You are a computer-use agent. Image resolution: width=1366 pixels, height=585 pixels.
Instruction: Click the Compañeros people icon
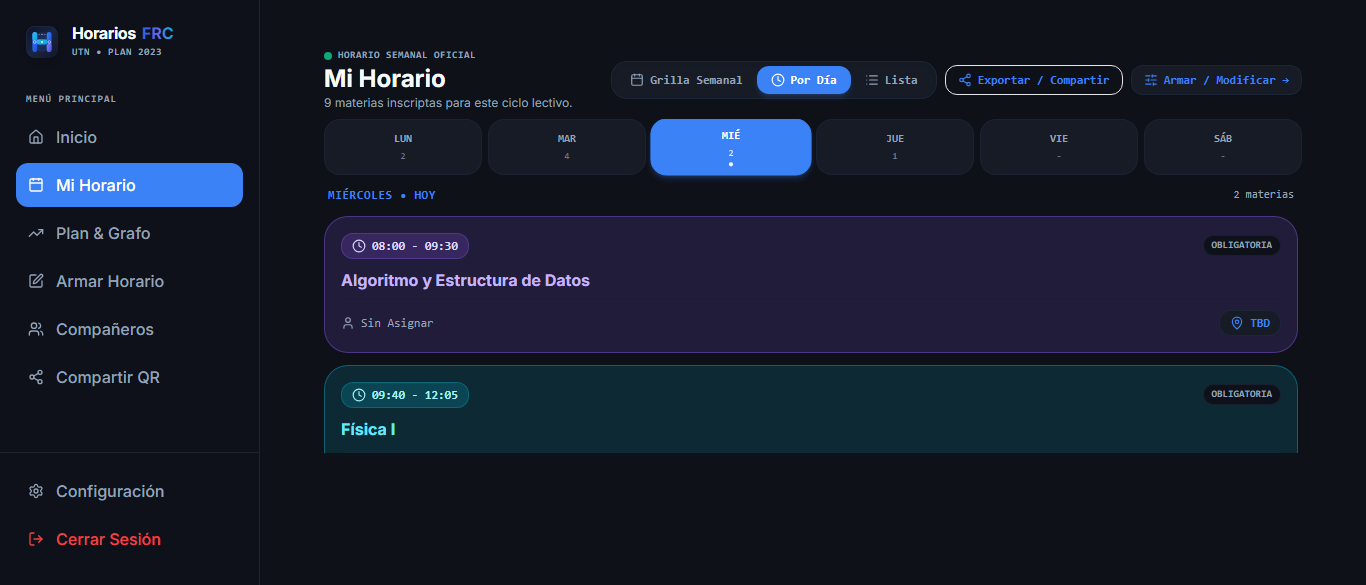36,329
